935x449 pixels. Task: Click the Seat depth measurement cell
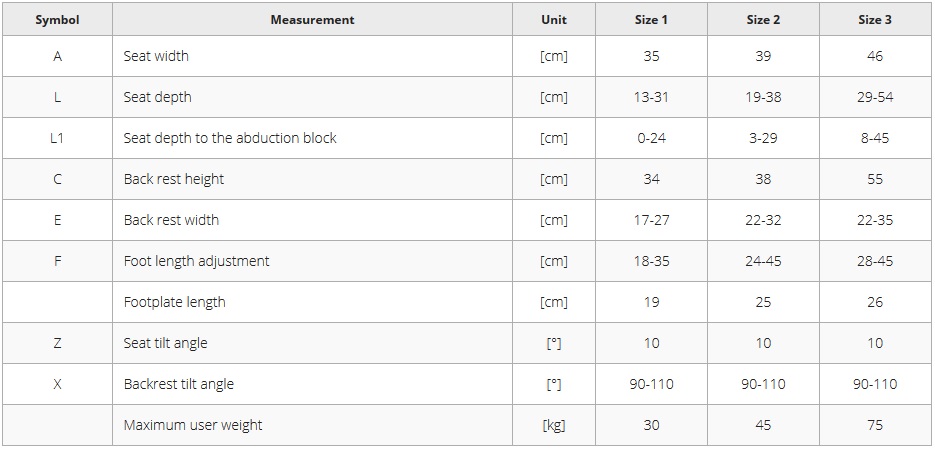click(x=312, y=97)
